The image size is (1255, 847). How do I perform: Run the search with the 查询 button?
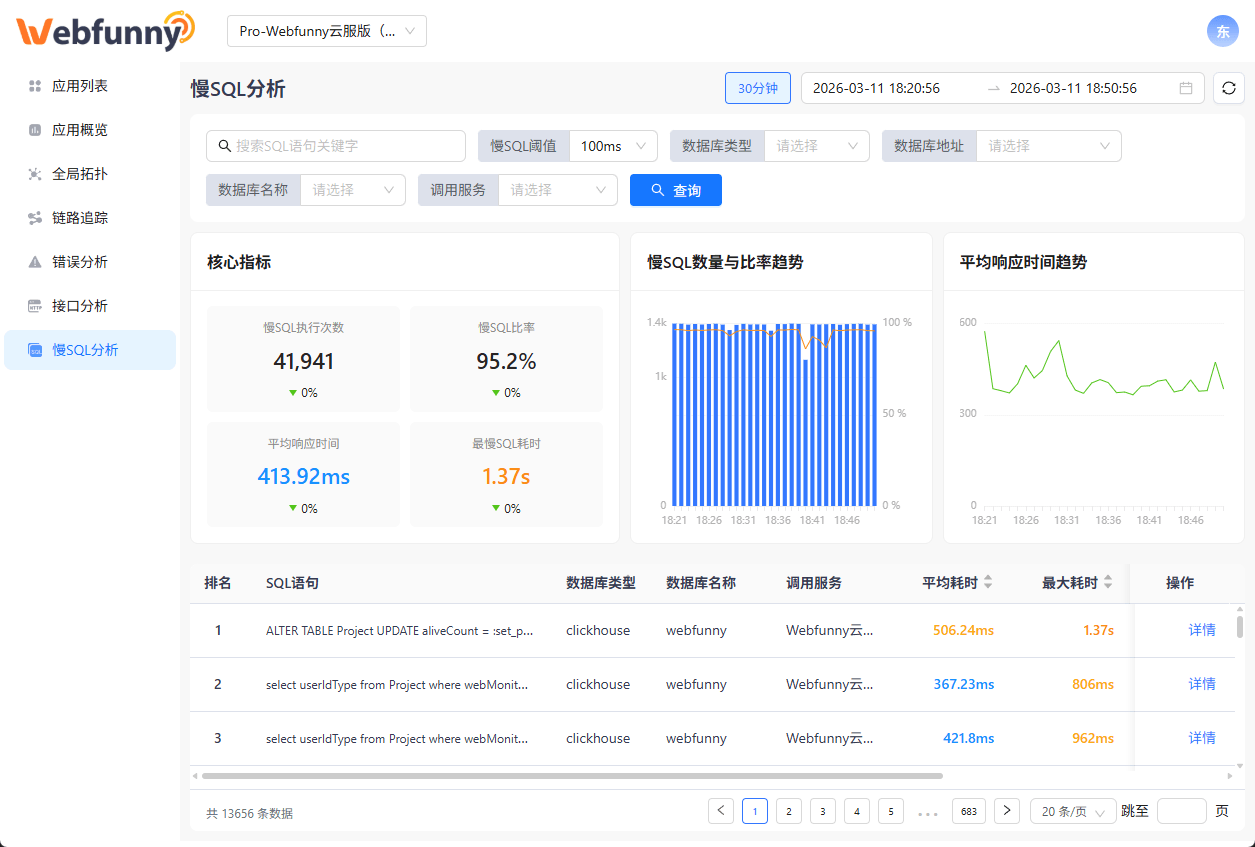coord(675,190)
